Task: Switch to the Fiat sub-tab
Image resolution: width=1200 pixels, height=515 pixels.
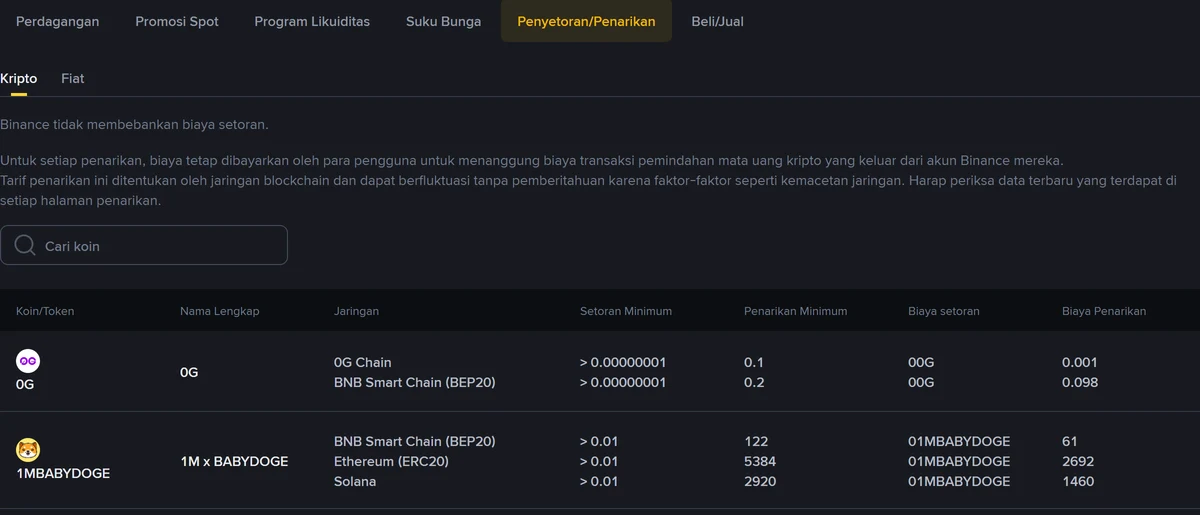Action: [x=73, y=78]
